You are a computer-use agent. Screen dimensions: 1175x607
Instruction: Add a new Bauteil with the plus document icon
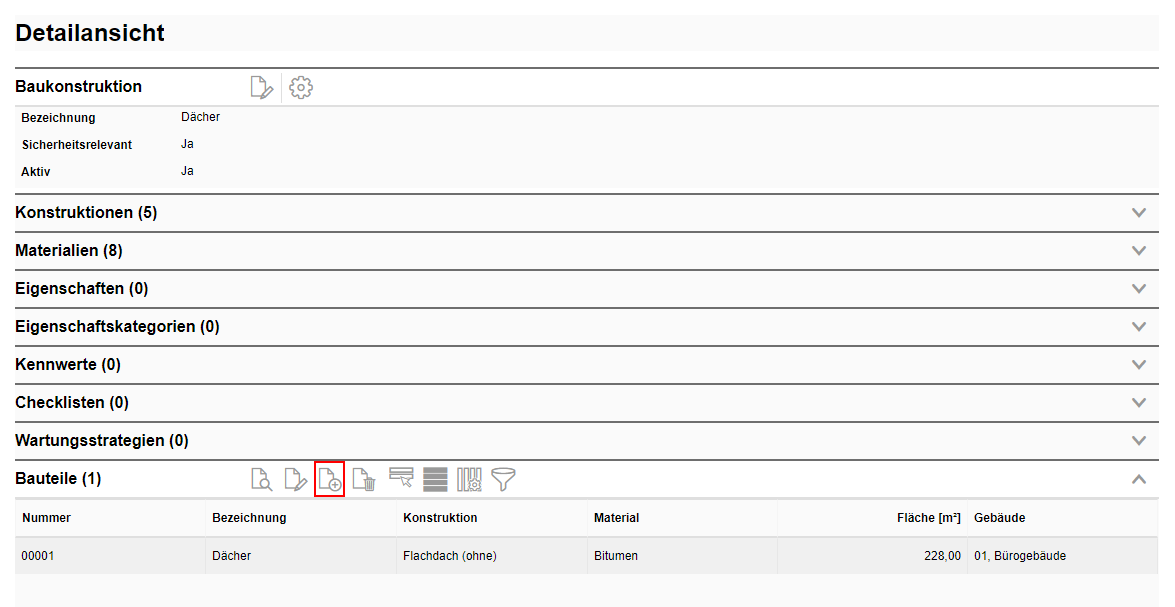pos(329,480)
